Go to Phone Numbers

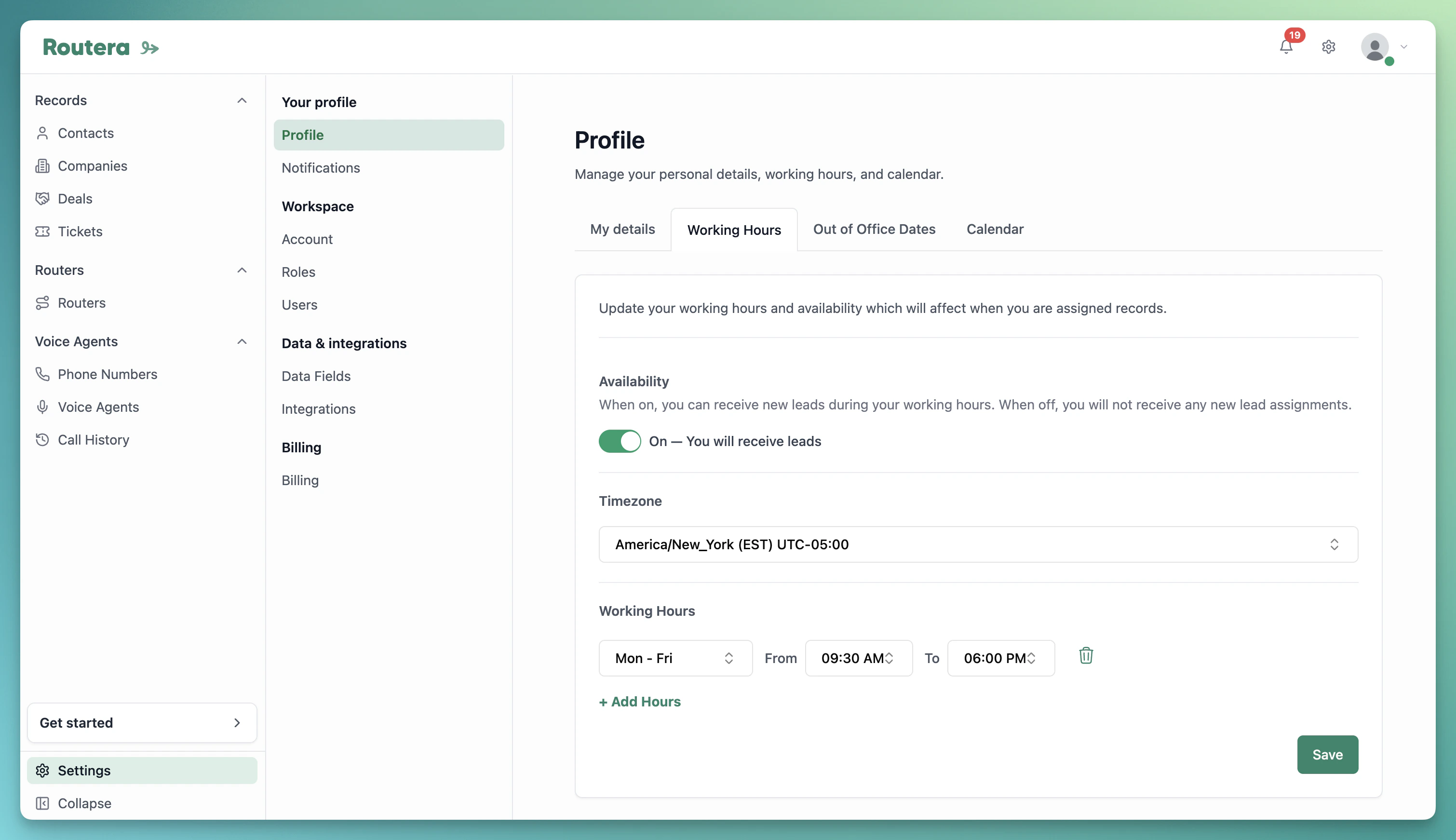click(107, 374)
